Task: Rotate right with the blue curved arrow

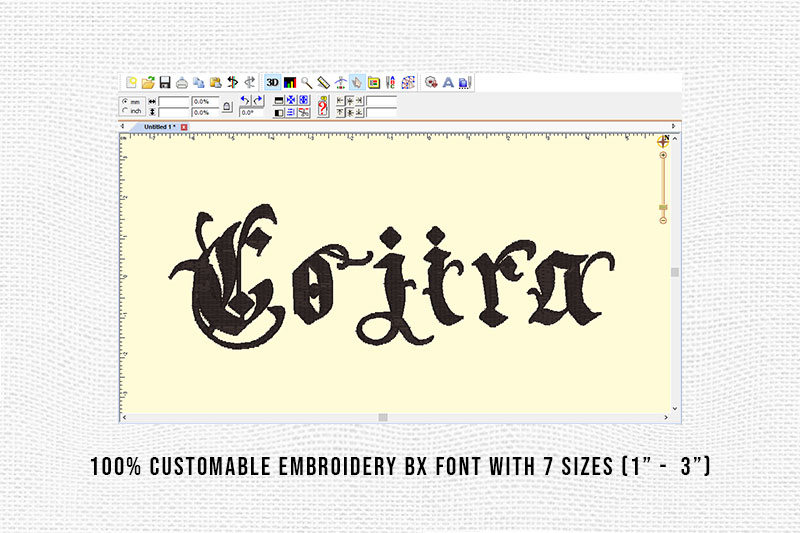Action: coord(258,100)
